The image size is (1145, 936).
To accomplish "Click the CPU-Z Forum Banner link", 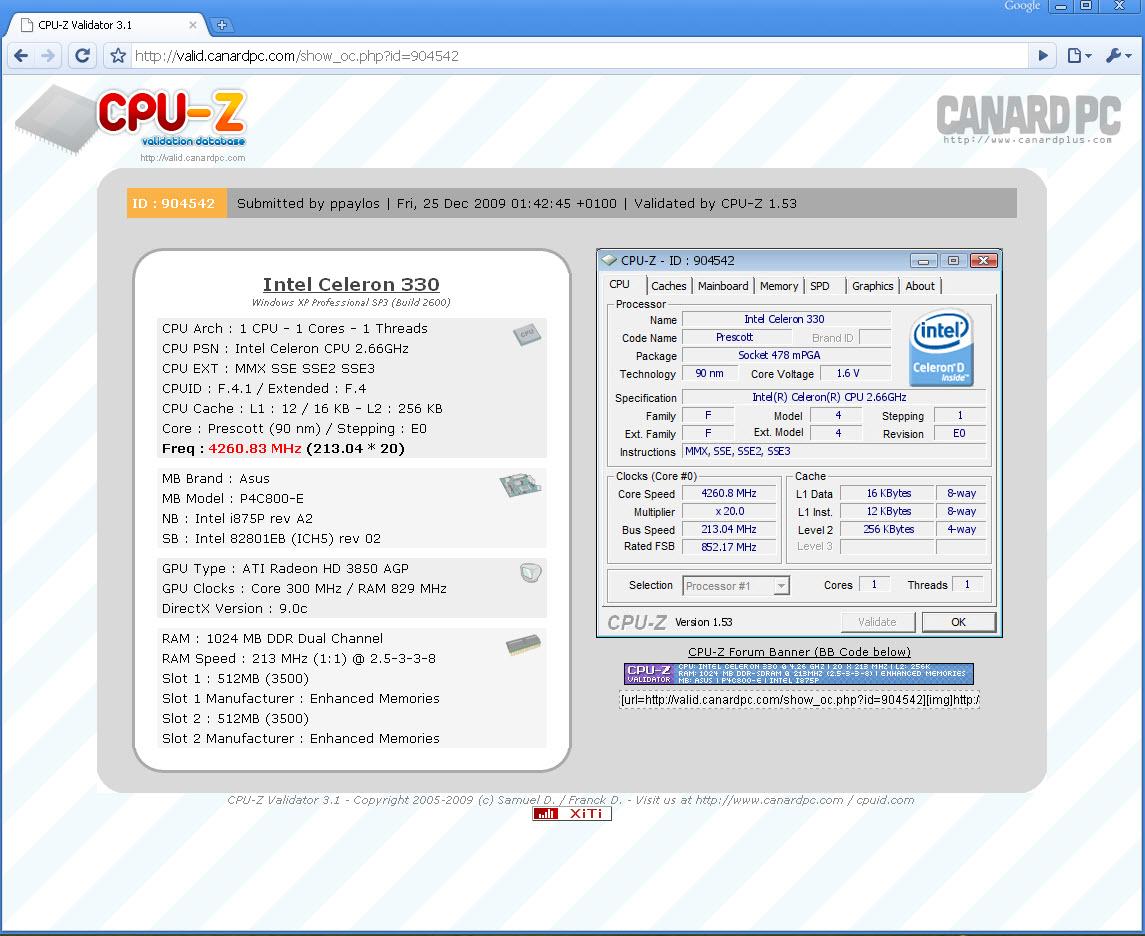I will (799, 652).
